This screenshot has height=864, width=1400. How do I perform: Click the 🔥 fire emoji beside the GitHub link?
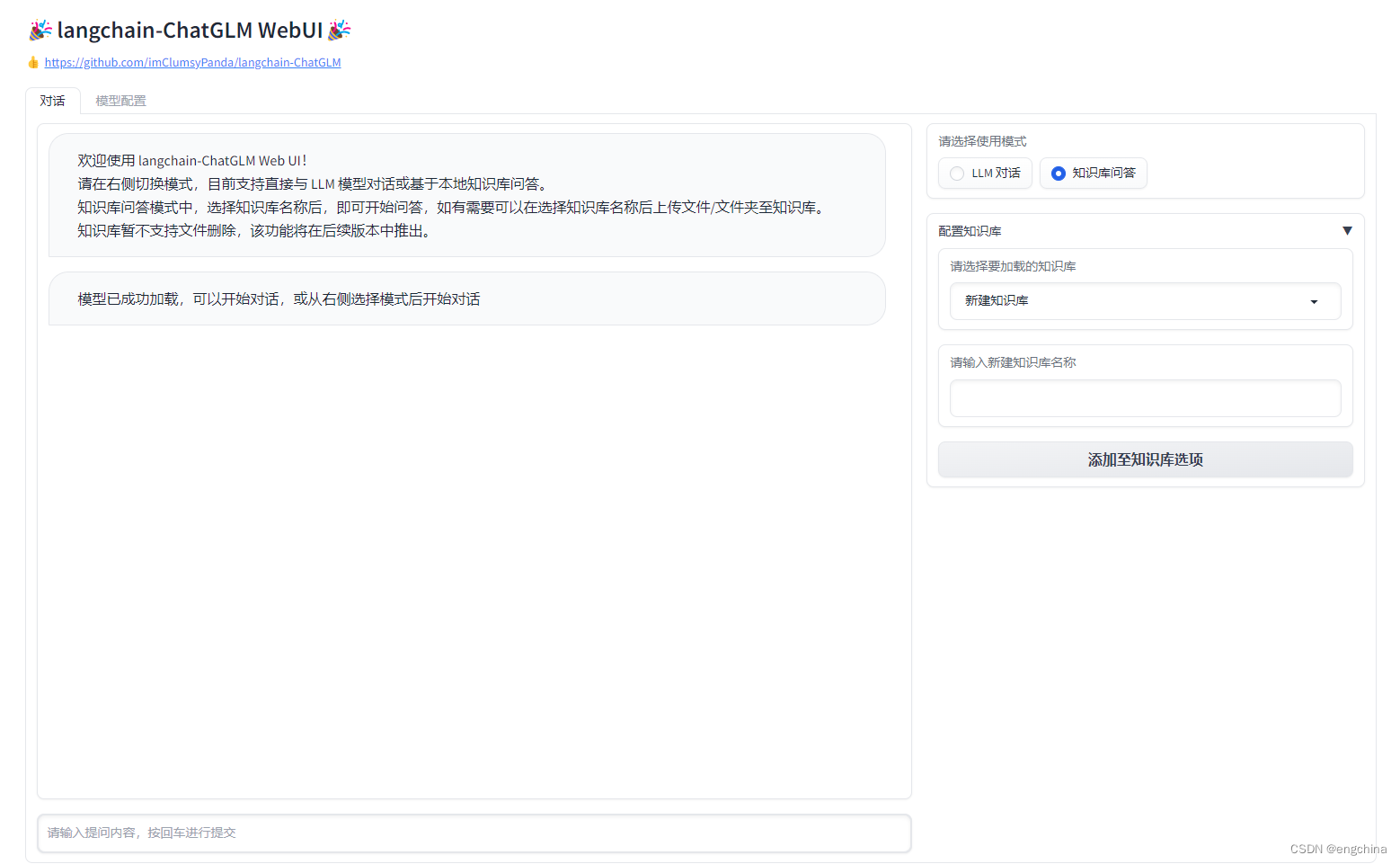coord(33,62)
